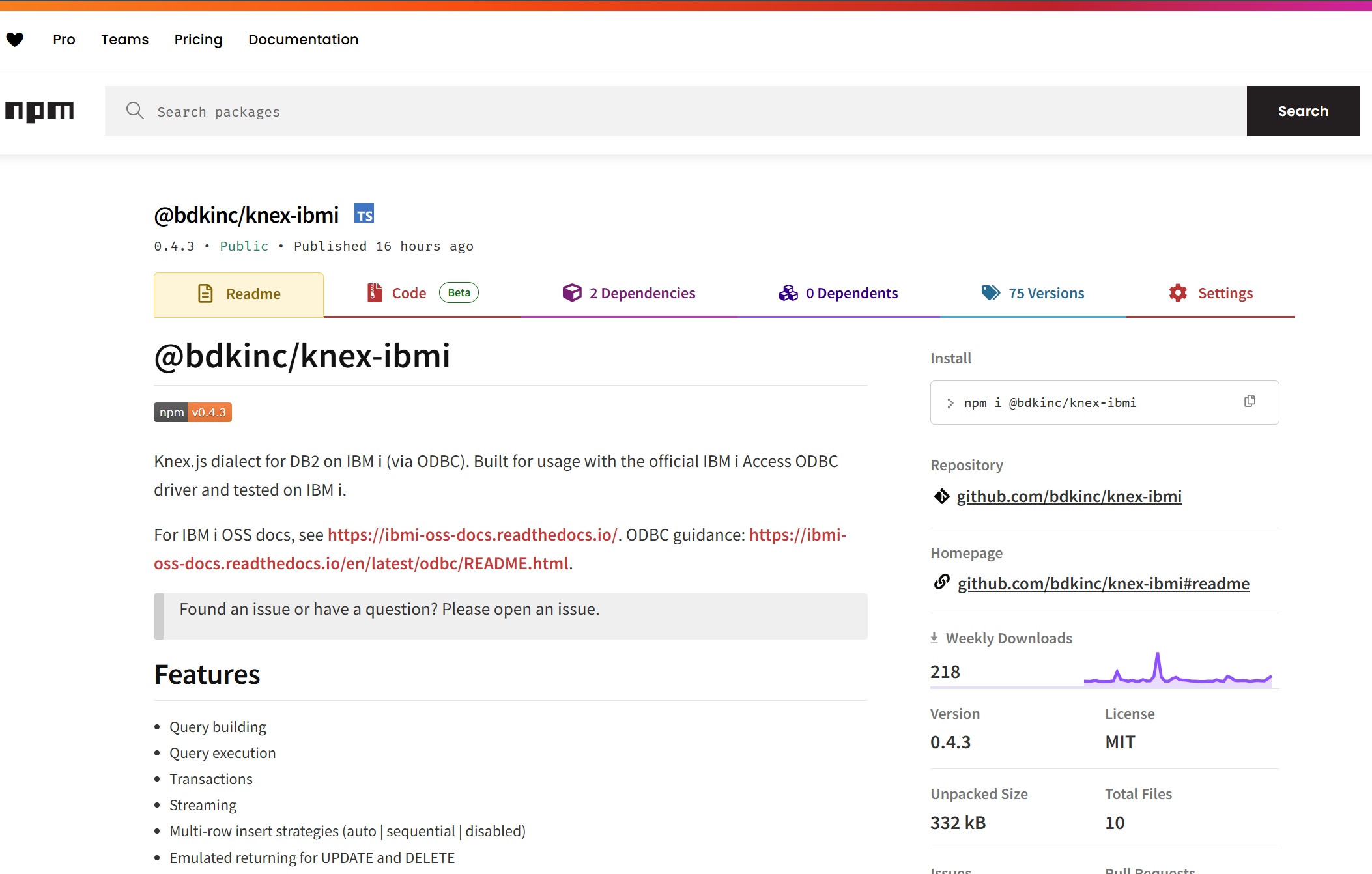This screenshot has height=874, width=1372.
Task: Open the Documentation menu item
Action: click(303, 39)
